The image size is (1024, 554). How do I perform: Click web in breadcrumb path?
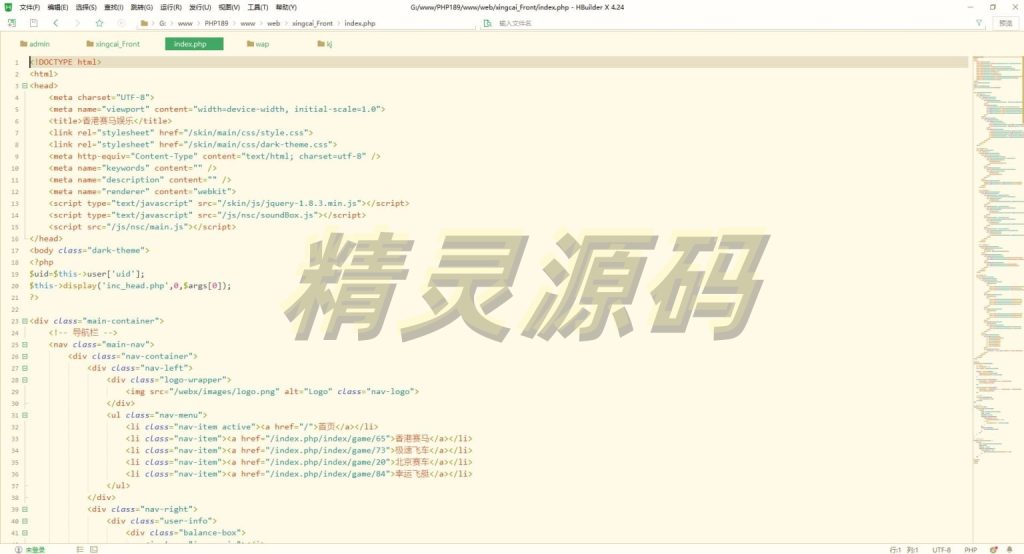point(274,23)
